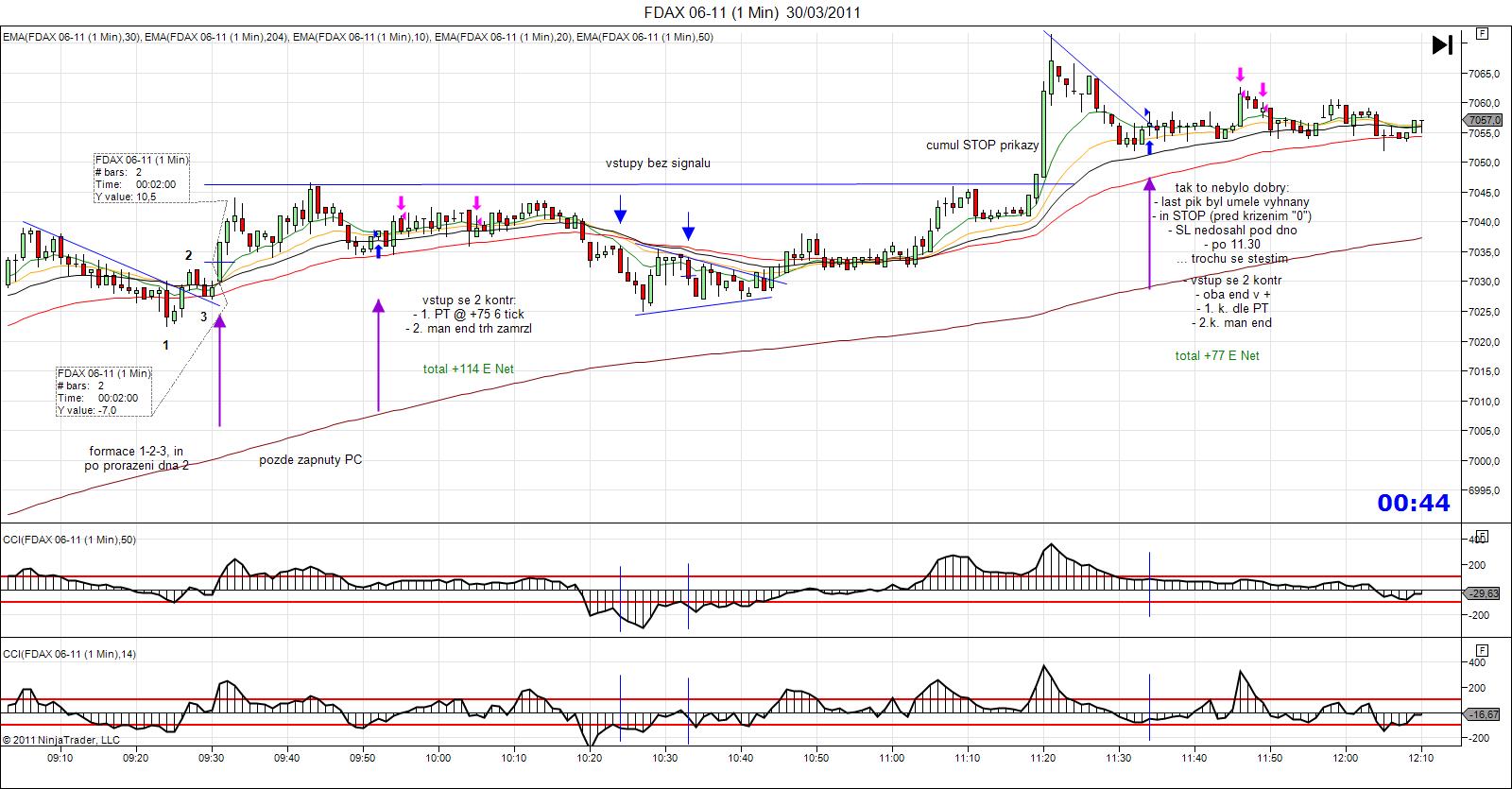Click the 09:30 time axis label
Screen dimensions: 1512x789
(212, 757)
